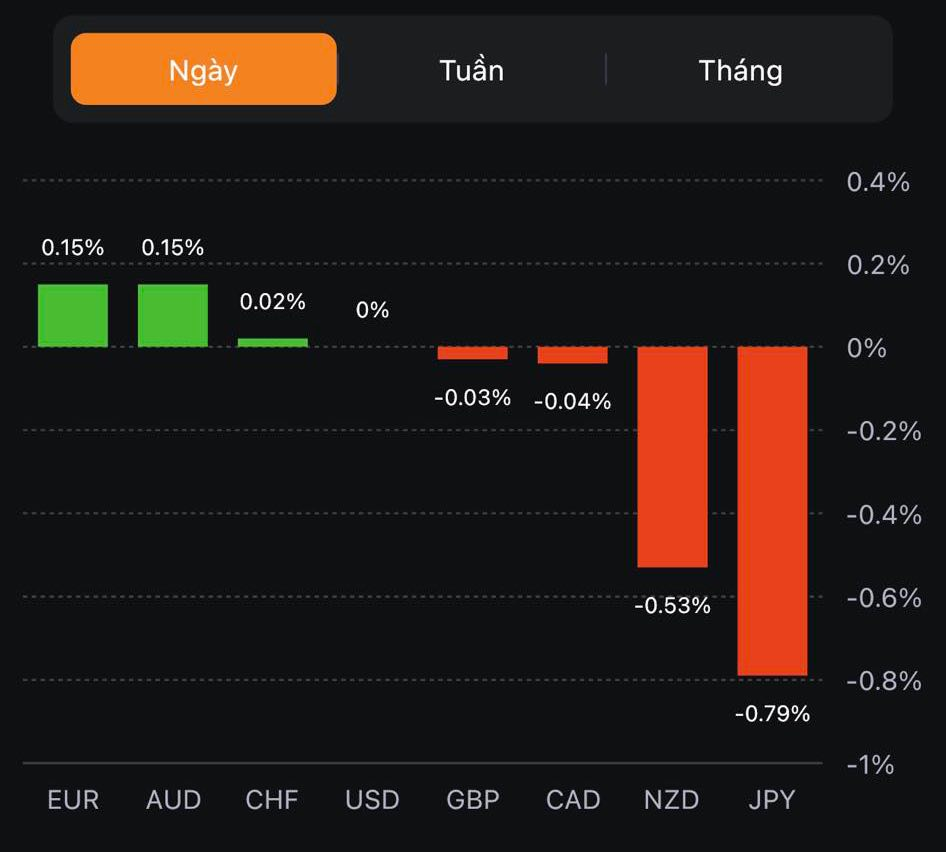Tap the tall red JPY bar

pyautogui.click(x=772, y=511)
